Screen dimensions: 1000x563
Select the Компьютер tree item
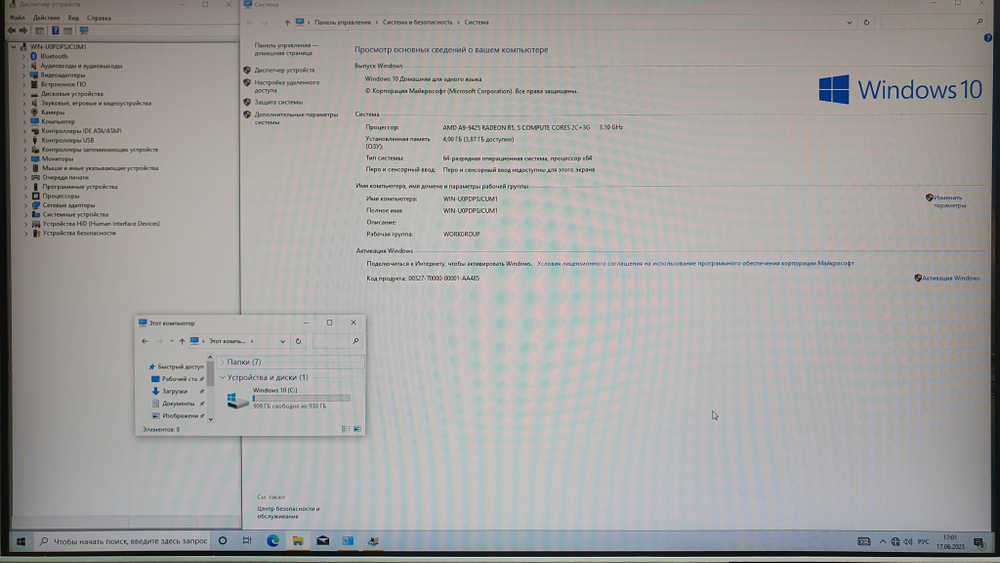click(58, 121)
